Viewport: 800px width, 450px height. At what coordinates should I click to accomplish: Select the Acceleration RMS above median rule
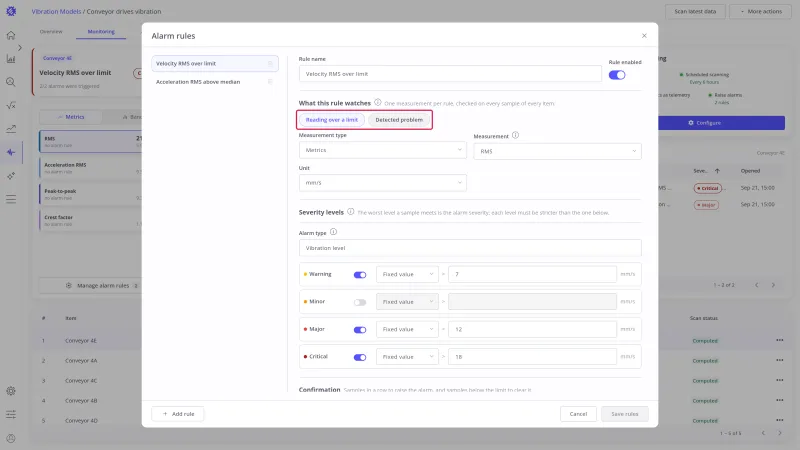point(215,82)
